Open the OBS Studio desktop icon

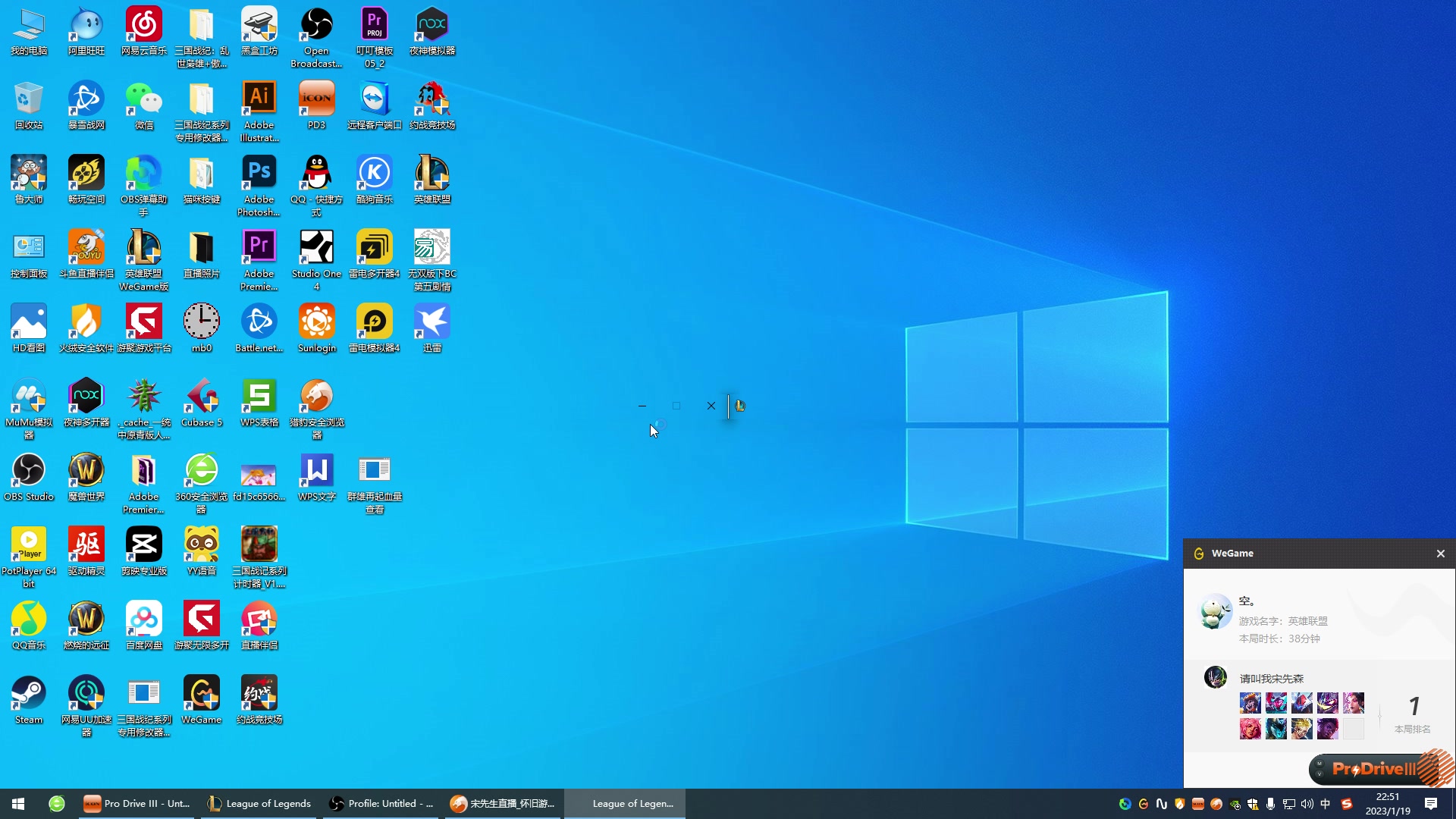[28, 470]
